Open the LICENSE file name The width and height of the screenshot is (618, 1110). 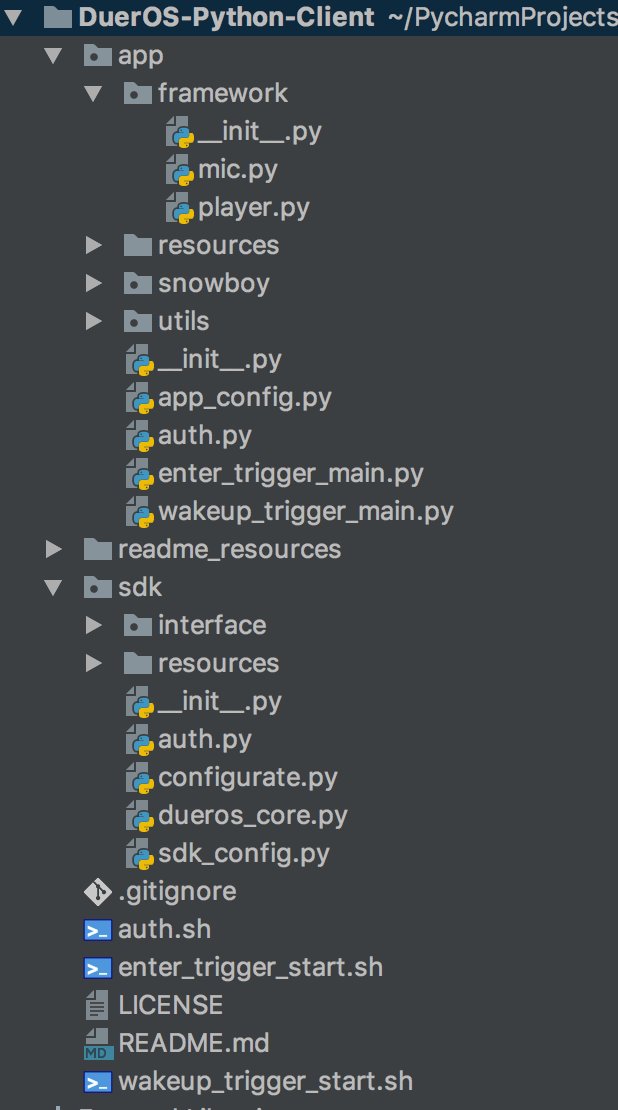171,1005
